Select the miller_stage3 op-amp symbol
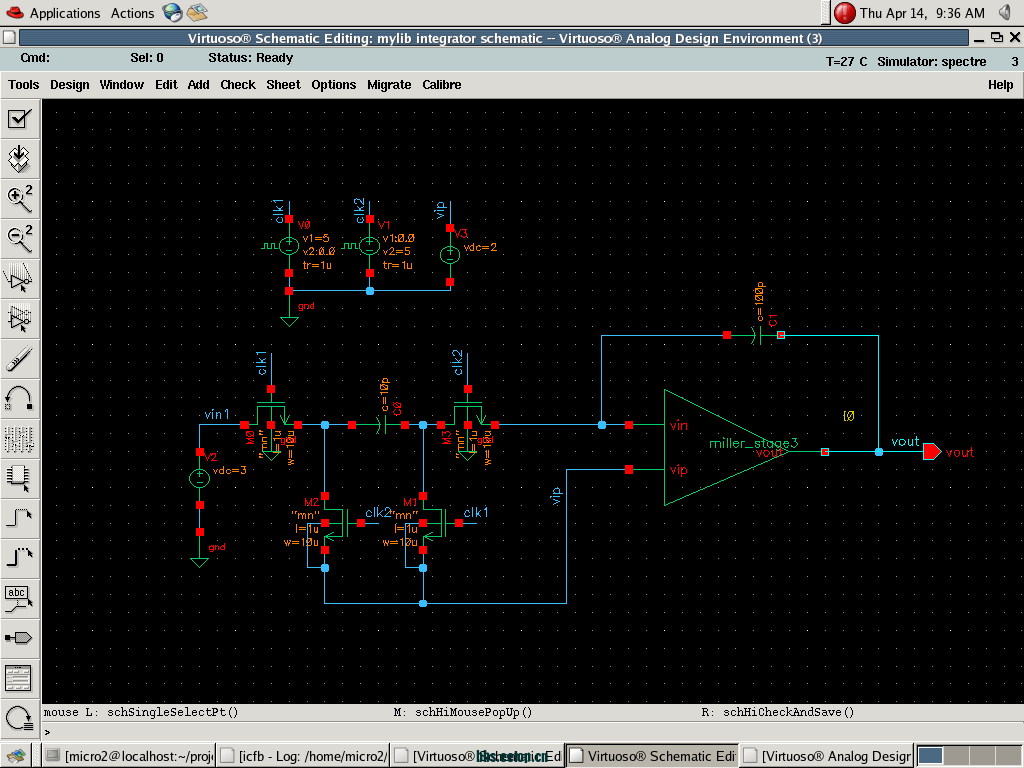The width and height of the screenshot is (1024, 768). (726, 447)
